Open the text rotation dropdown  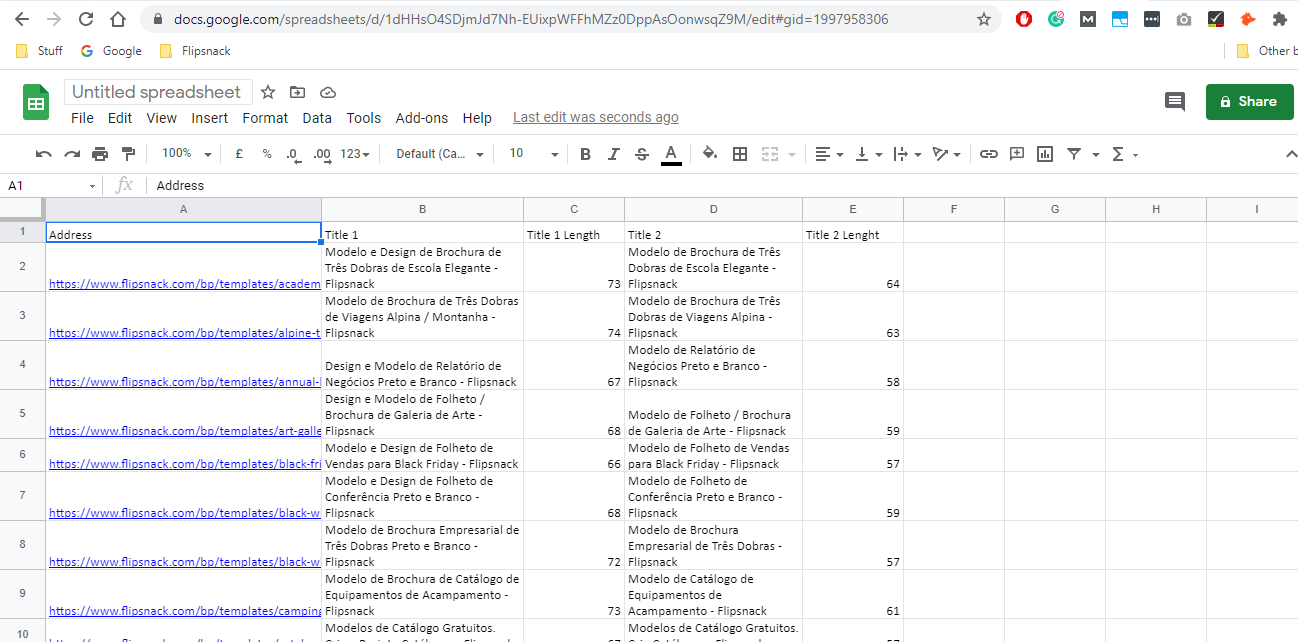[946, 154]
